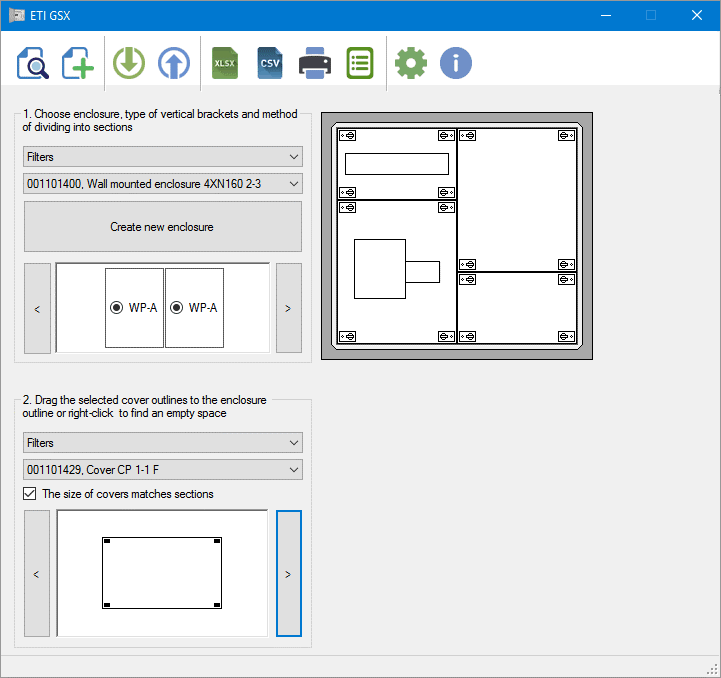This screenshot has height=678, width=721.
Task: Select the right WP-A radio button
Action: (x=177, y=308)
